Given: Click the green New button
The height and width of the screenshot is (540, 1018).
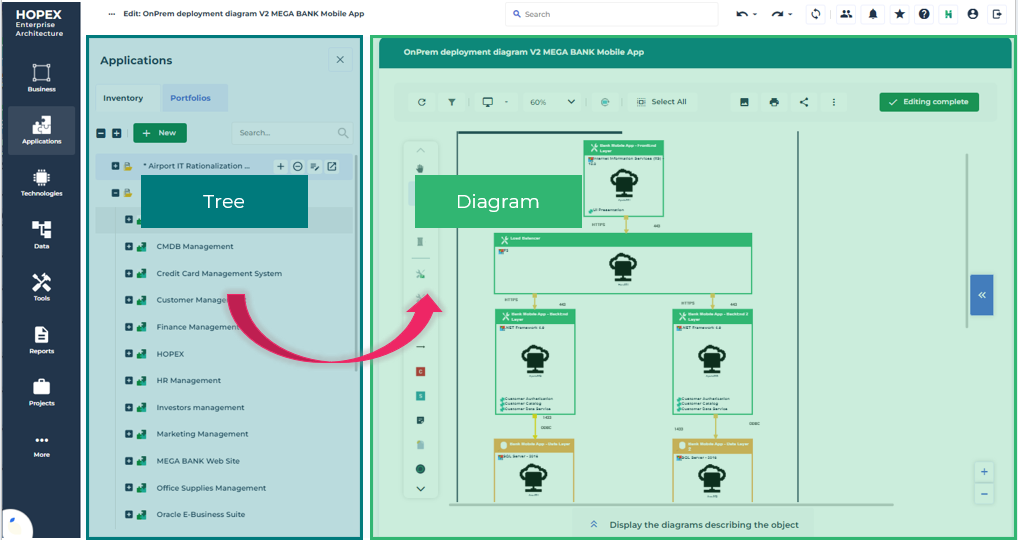Looking at the screenshot, I should click(x=159, y=133).
